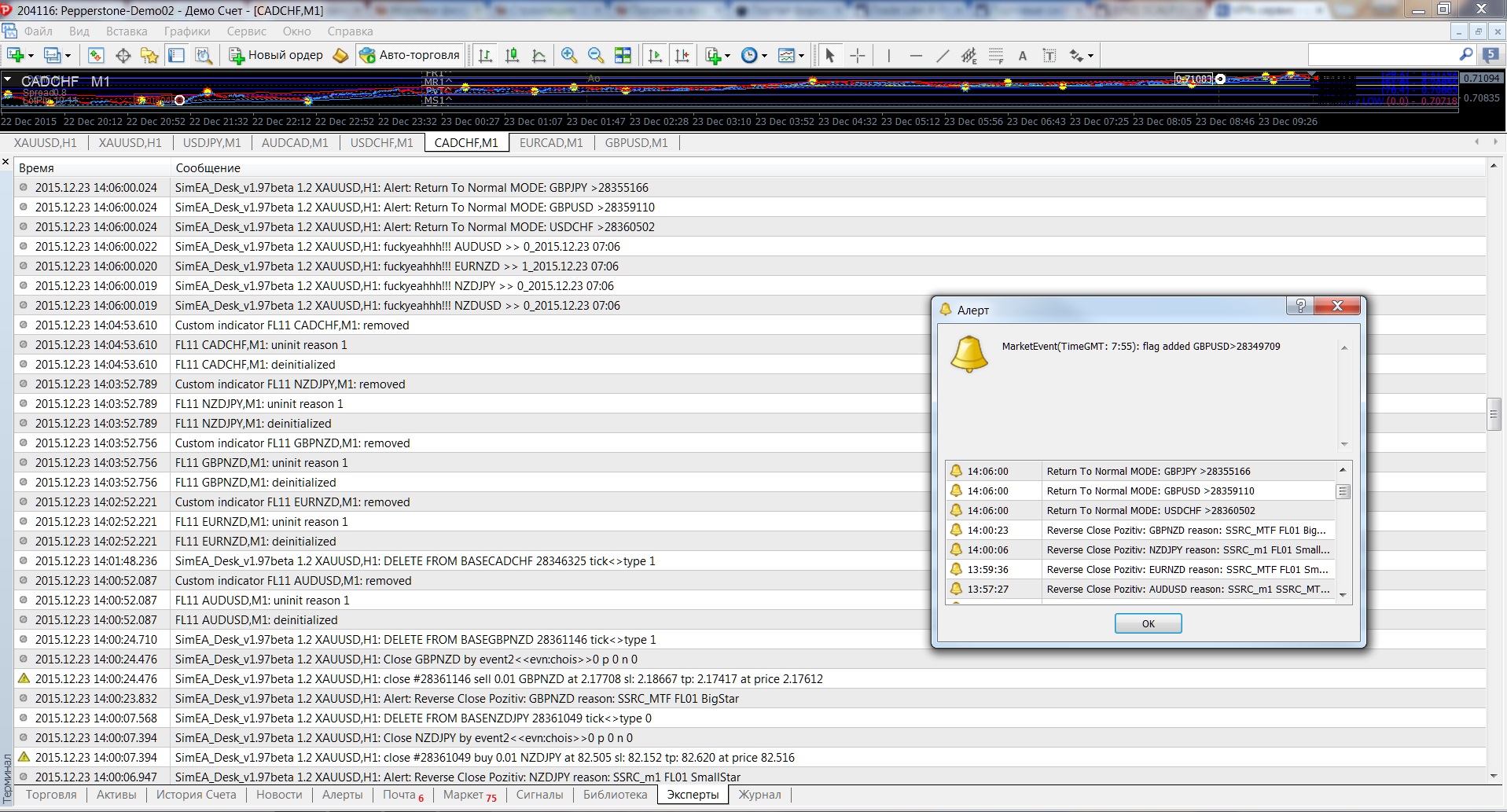
Task: Click the Новый ордер button
Action: click(276, 55)
